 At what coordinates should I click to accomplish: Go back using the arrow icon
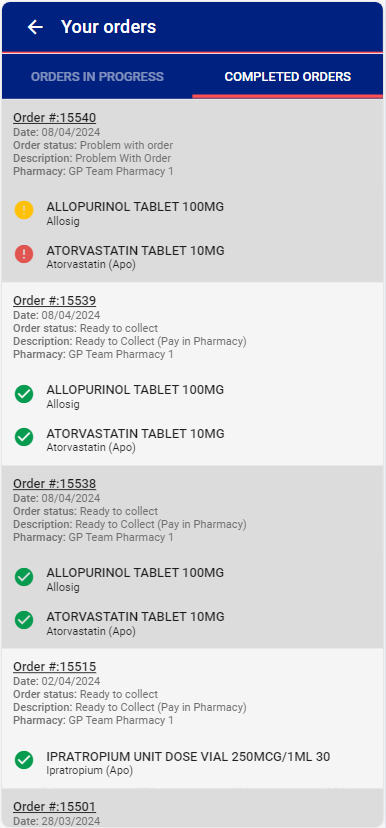[x=35, y=27]
